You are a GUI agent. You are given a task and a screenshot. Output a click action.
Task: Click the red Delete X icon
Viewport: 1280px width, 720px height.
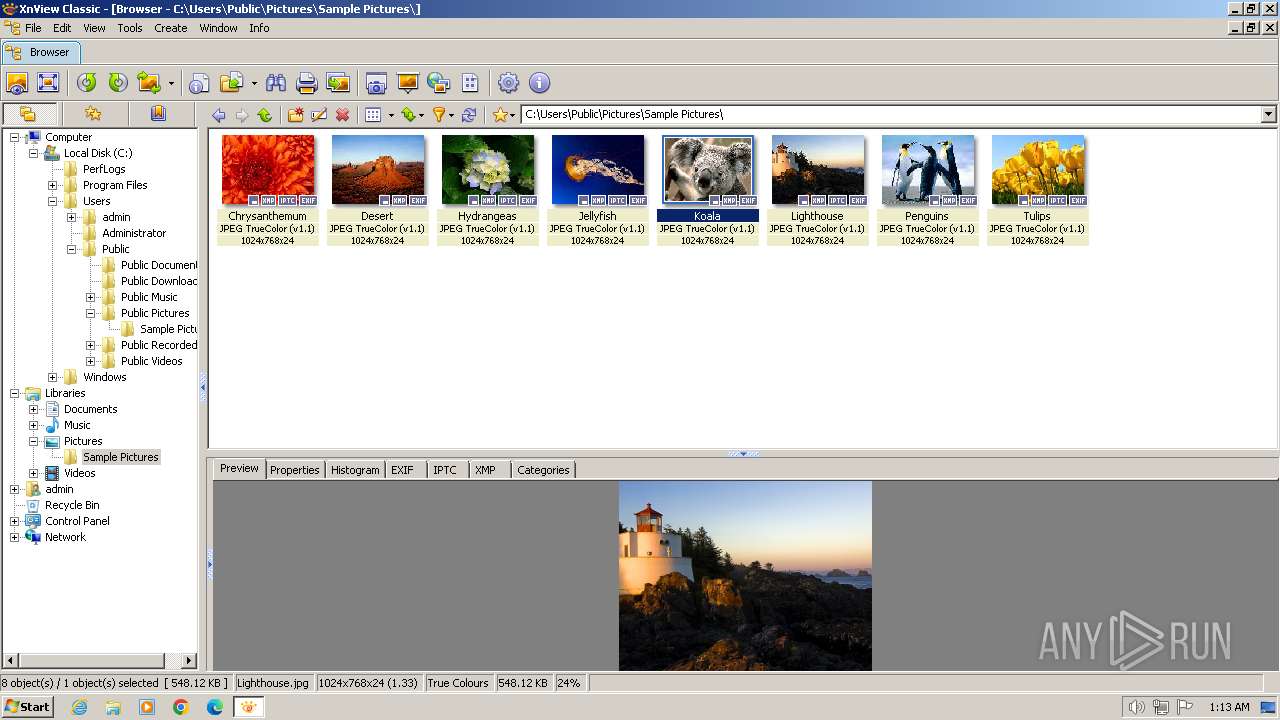point(343,115)
